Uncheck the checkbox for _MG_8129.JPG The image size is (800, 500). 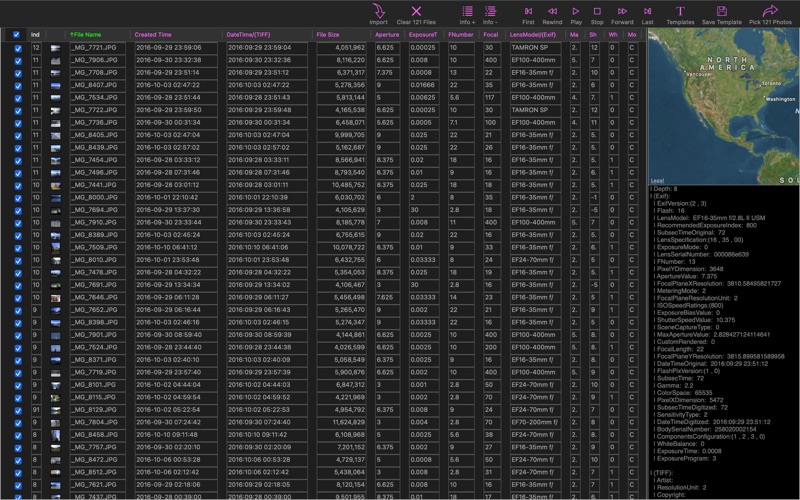click(x=18, y=410)
